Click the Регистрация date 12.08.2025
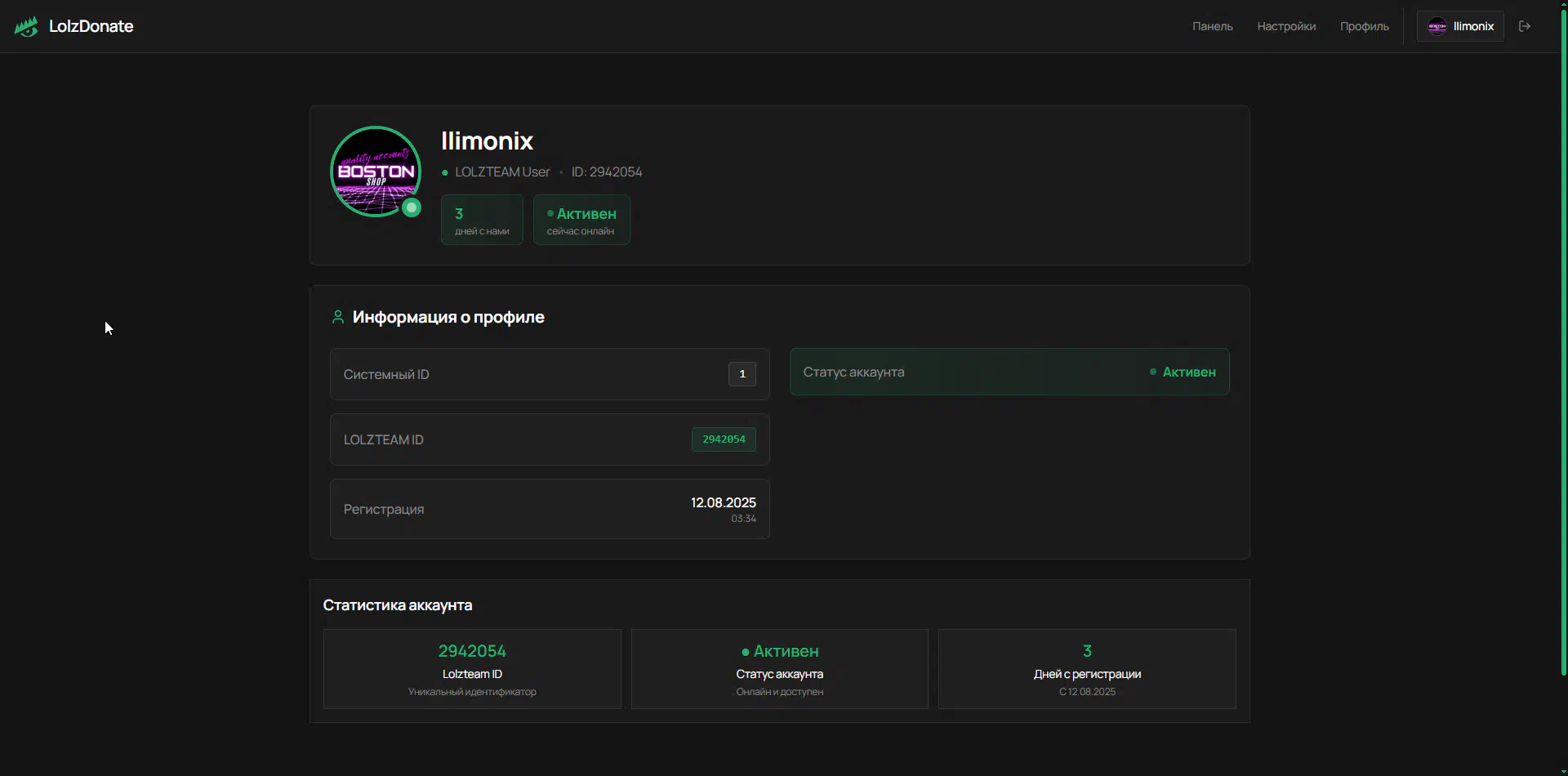This screenshot has width=1568, height=776. (723, 503)
